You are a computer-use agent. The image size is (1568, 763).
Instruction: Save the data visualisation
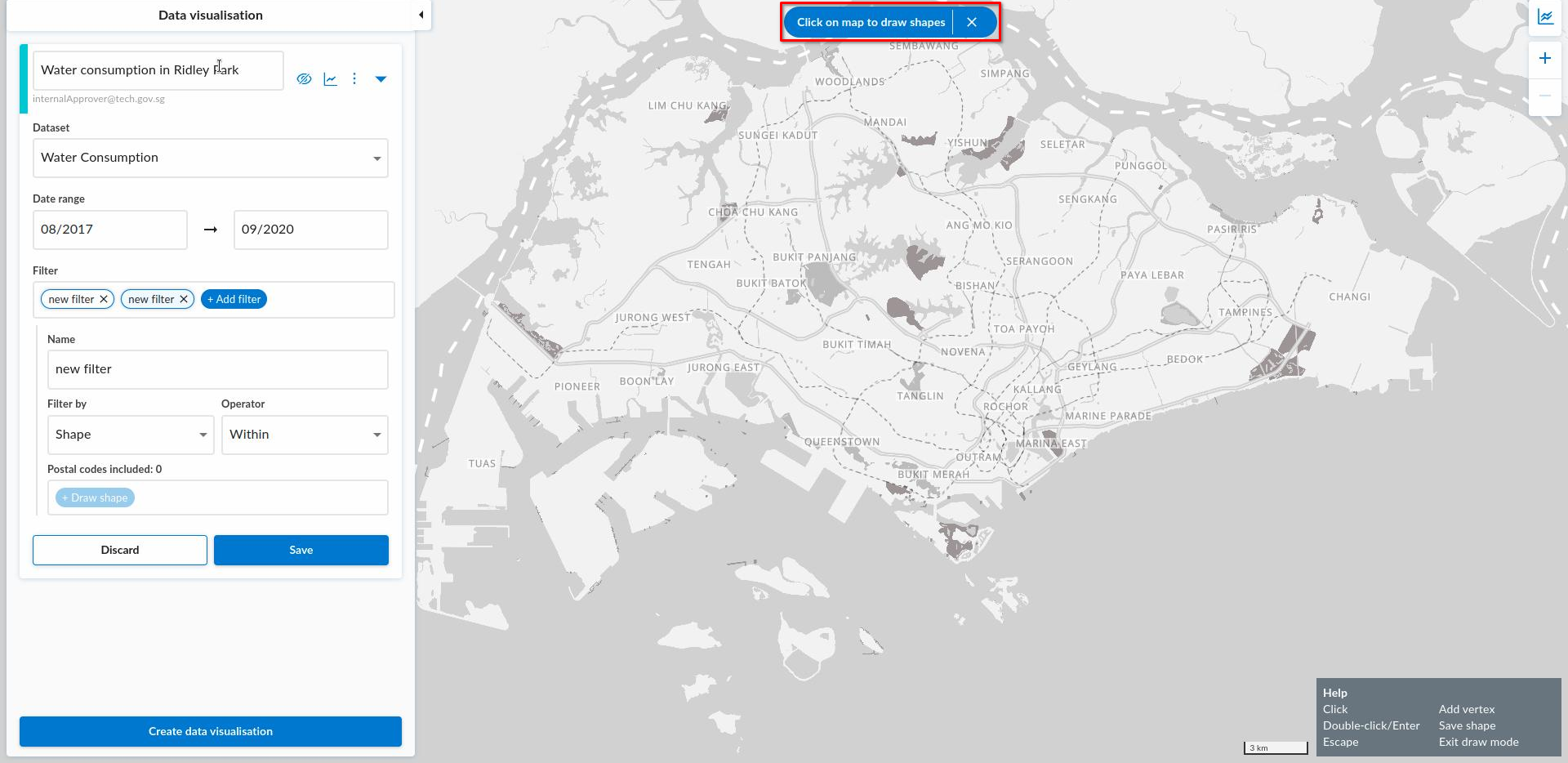[301, 550]
